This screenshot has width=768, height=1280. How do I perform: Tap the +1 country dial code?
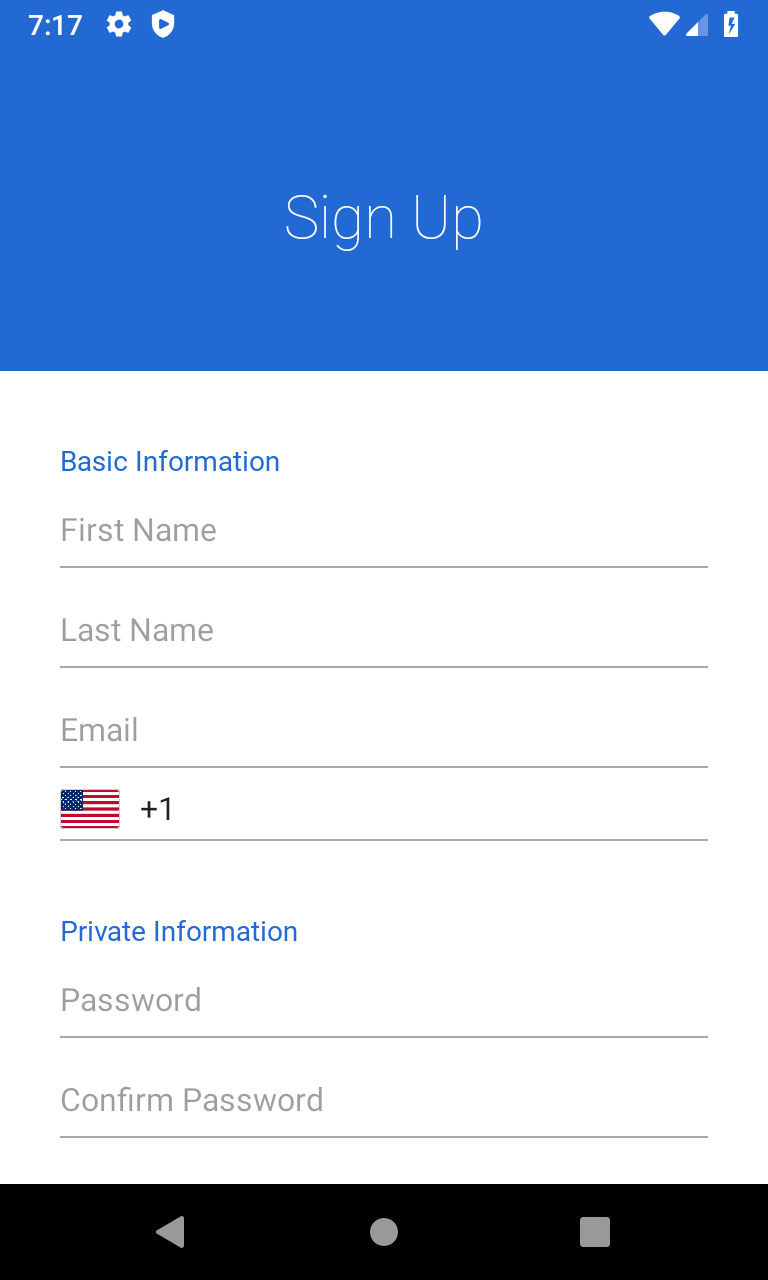pyautogui.click(x=157, y=808)
